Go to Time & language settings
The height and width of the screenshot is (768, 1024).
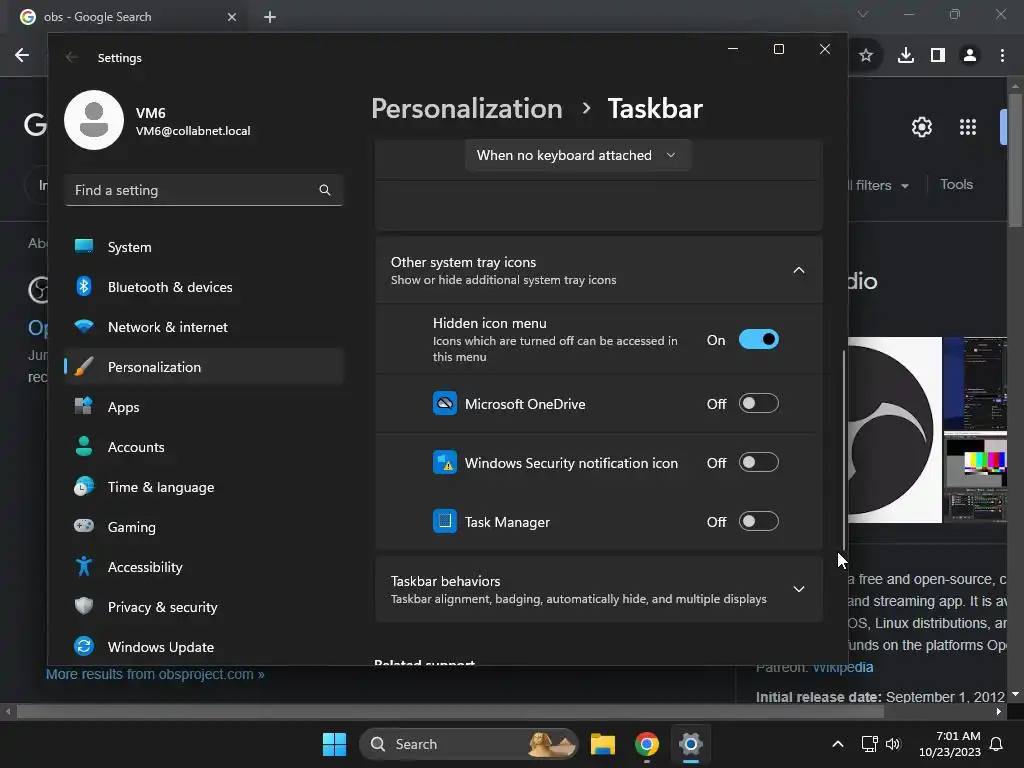[x=204, y=487]
